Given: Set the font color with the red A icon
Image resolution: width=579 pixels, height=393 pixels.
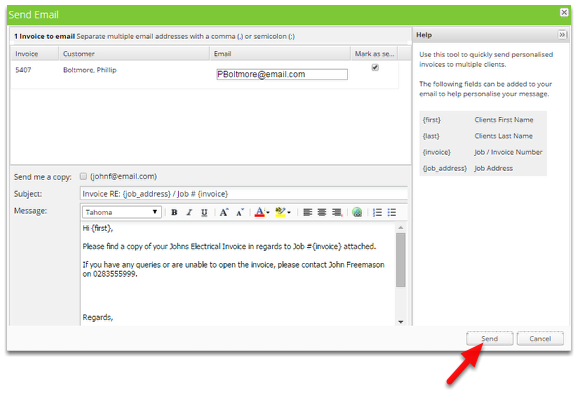Looking at the screenshot, I should (260, 212).
